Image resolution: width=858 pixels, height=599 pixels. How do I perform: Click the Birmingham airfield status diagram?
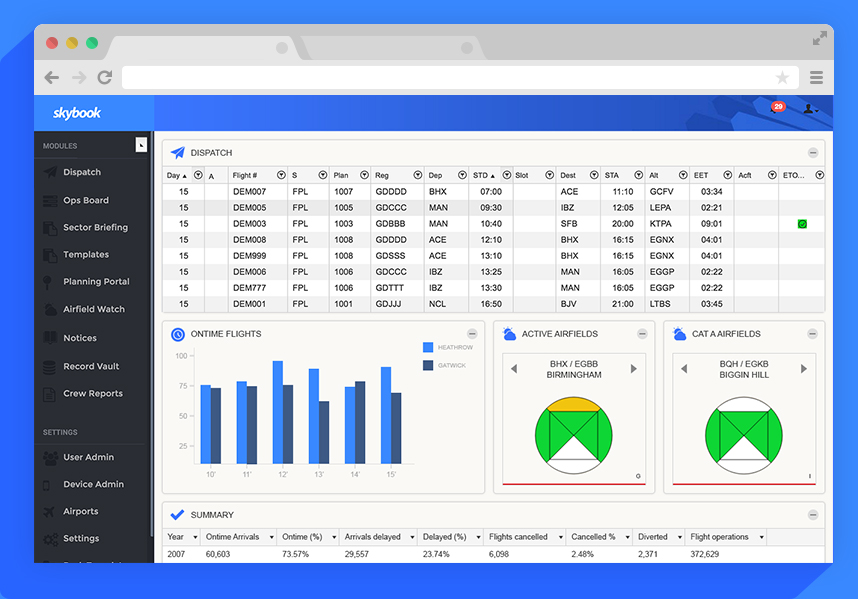(x=573, y=435)
